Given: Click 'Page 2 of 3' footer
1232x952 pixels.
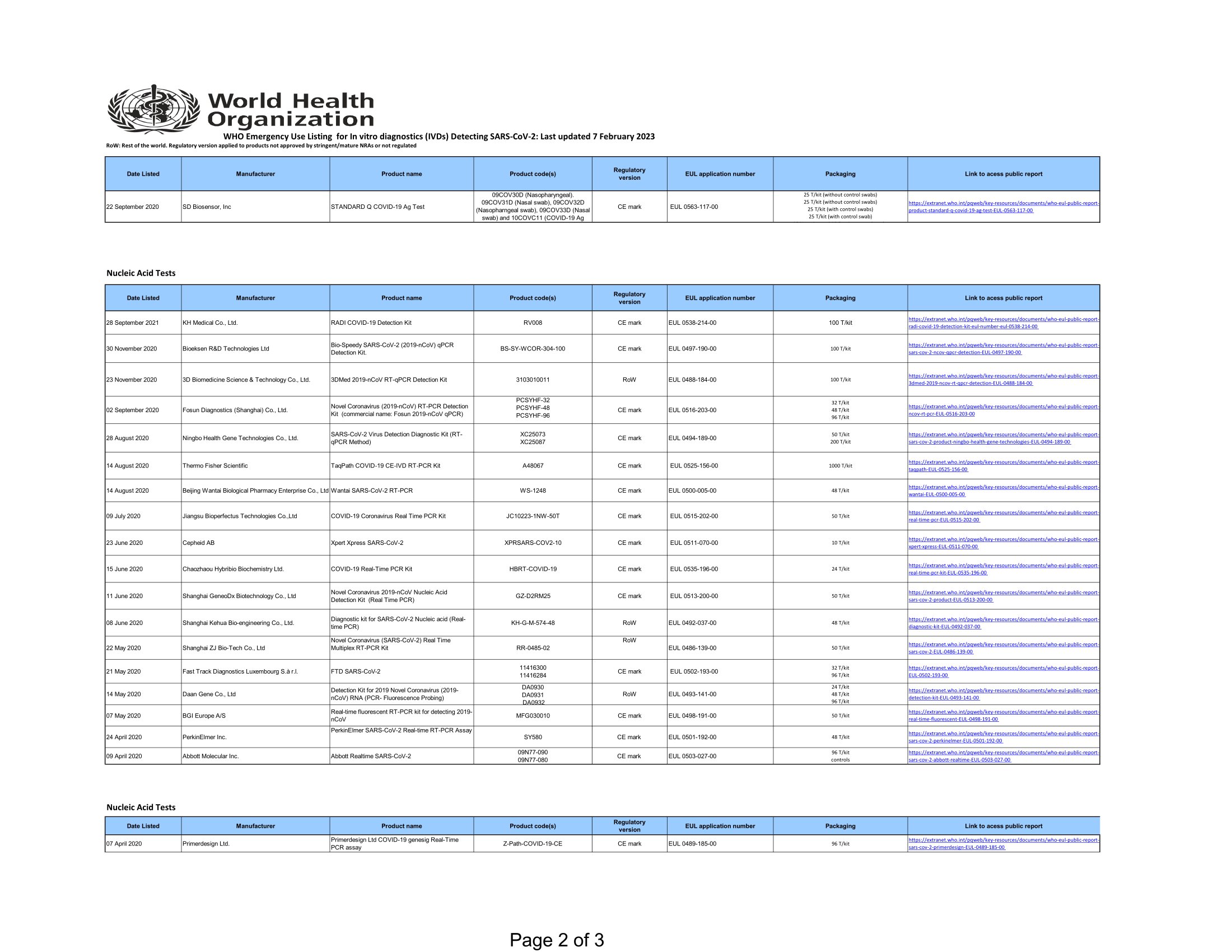Looking at the screenshot, I should [557, 940].
